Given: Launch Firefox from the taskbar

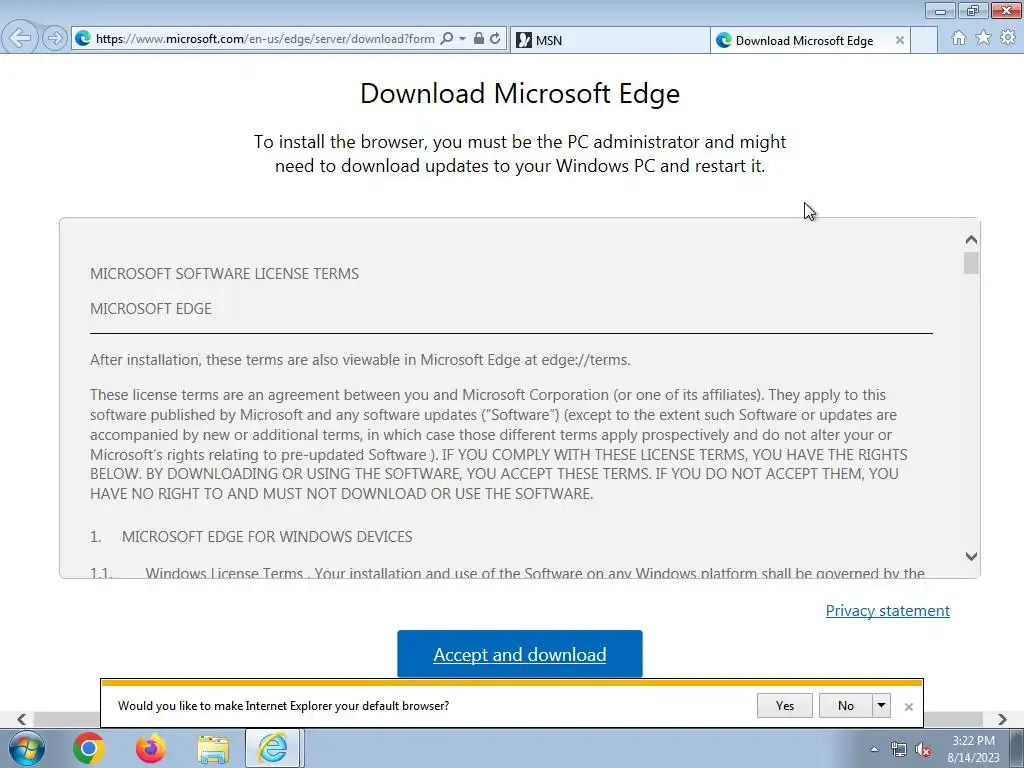Looking at the screenshot, I should 151,748.
